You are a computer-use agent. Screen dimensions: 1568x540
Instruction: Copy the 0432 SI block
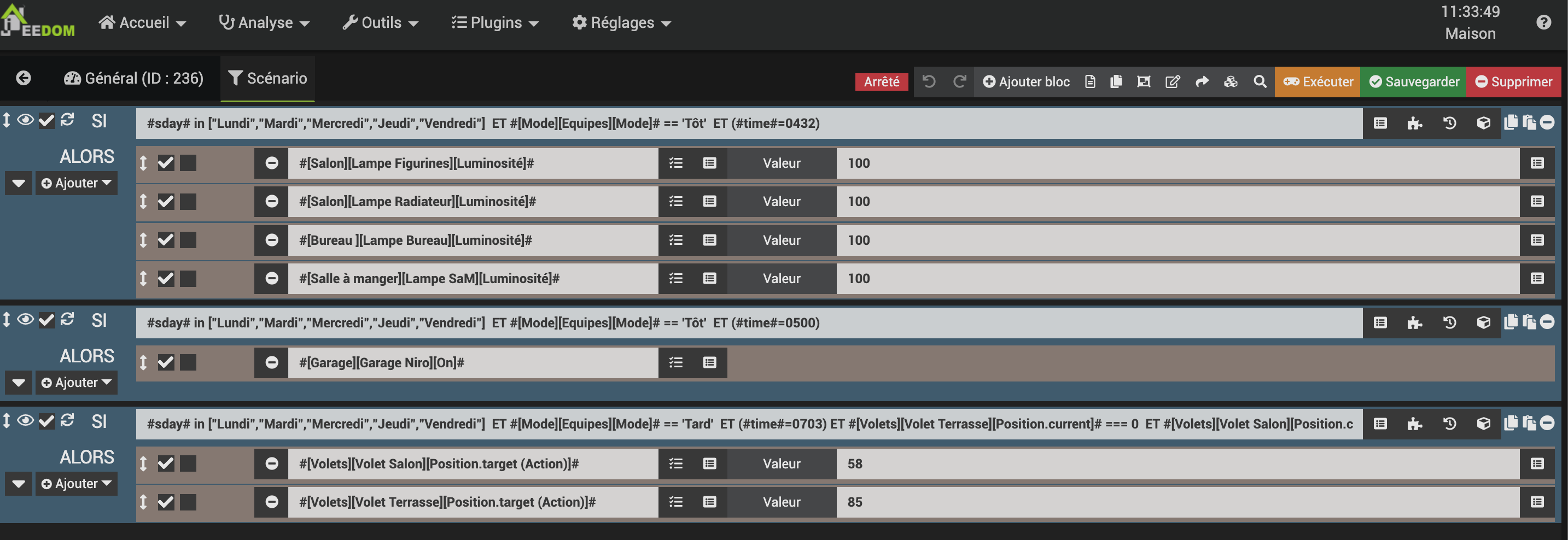coord(1511,122)
